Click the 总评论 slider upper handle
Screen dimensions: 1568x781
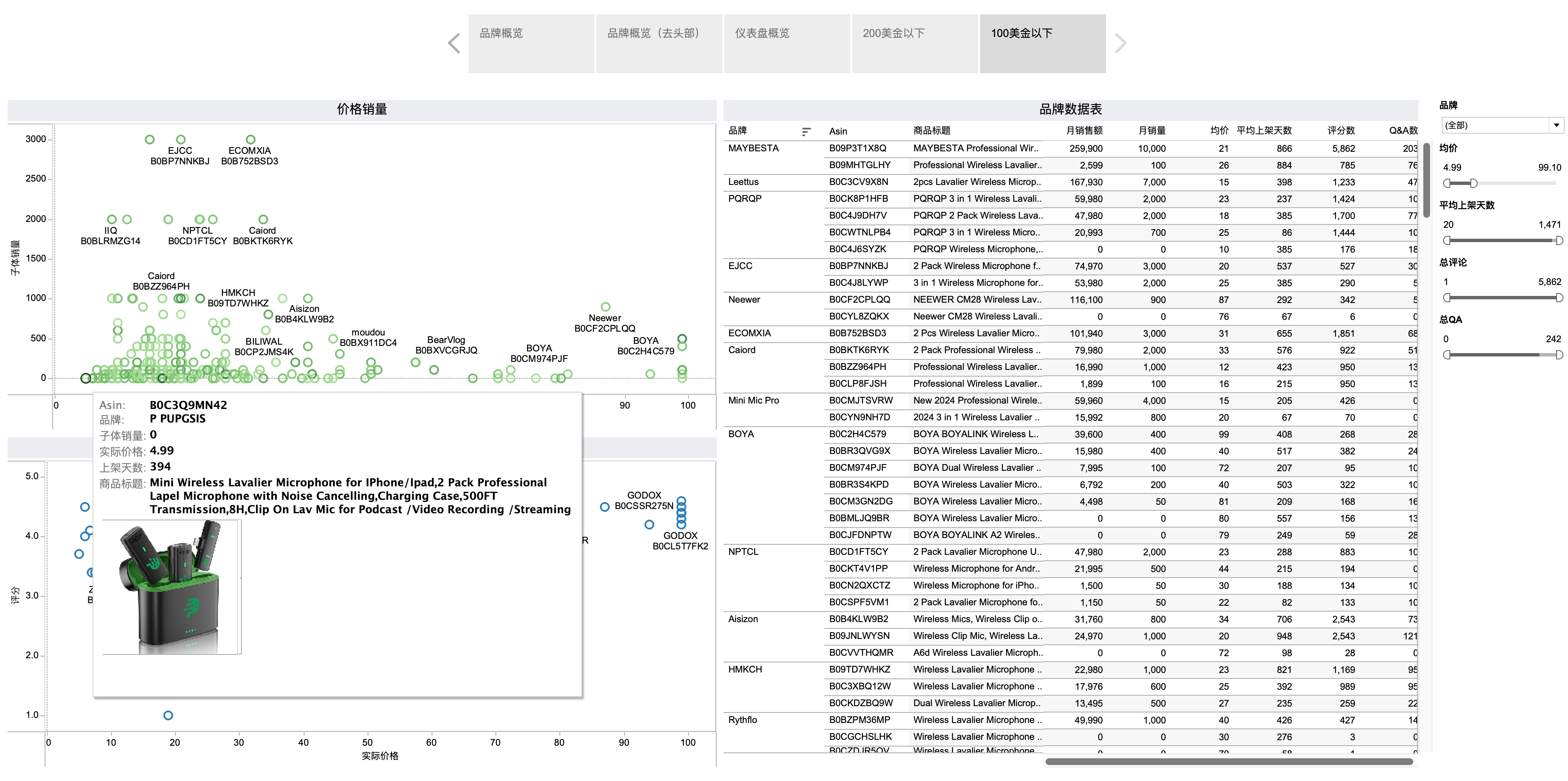tap(1559, 298)
